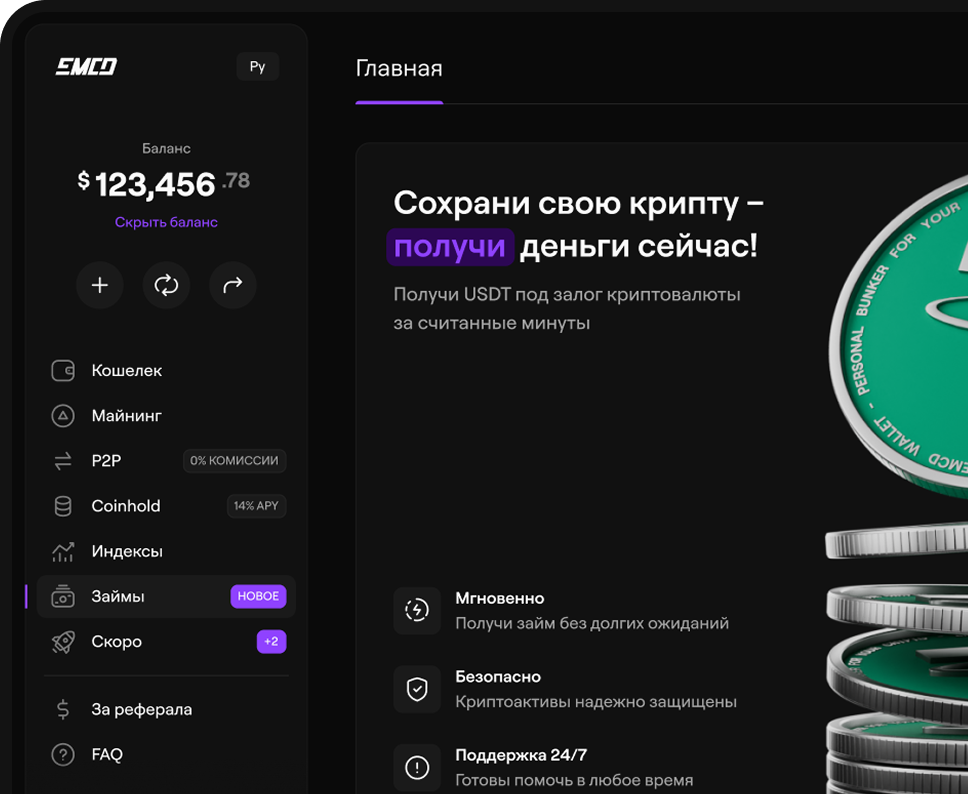Select the Займы menu item
Viewport: 968px width, 794px height.
point(166,596)
